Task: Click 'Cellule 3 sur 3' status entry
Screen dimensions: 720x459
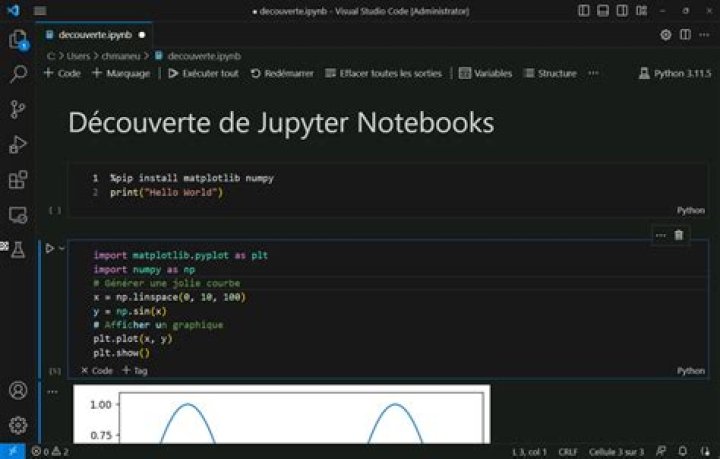Action: 616,452
